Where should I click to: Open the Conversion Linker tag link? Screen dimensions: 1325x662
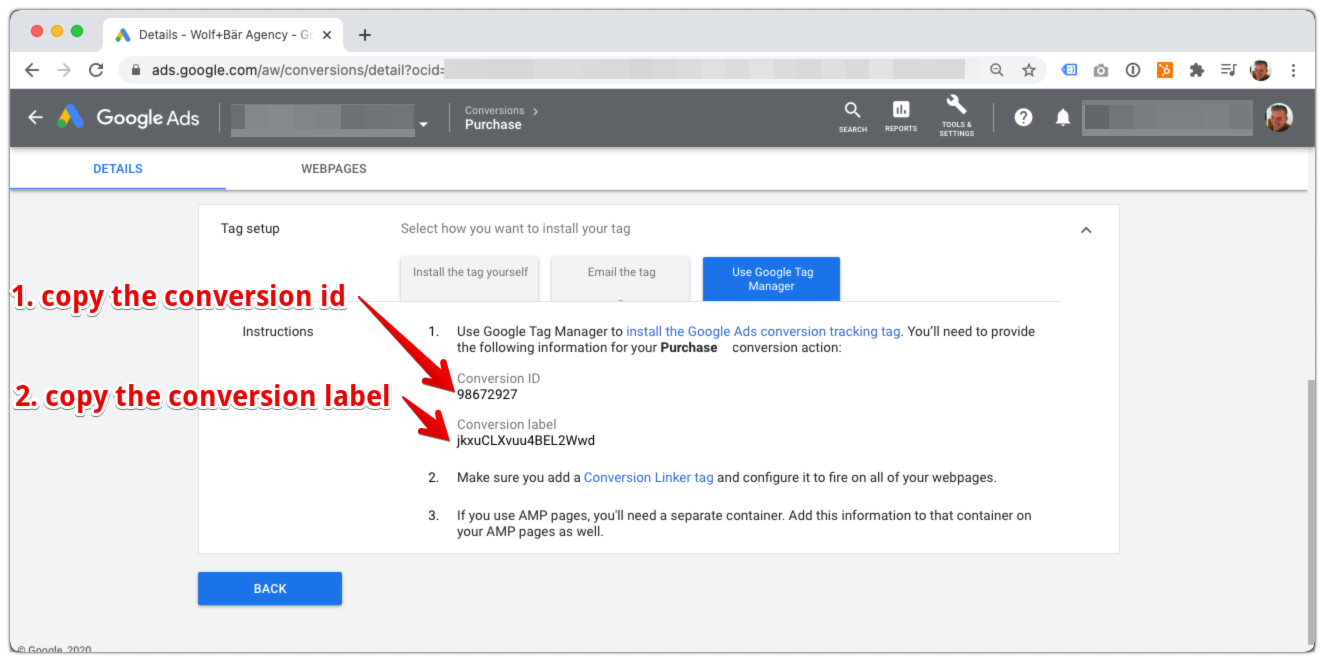[648, 477]
